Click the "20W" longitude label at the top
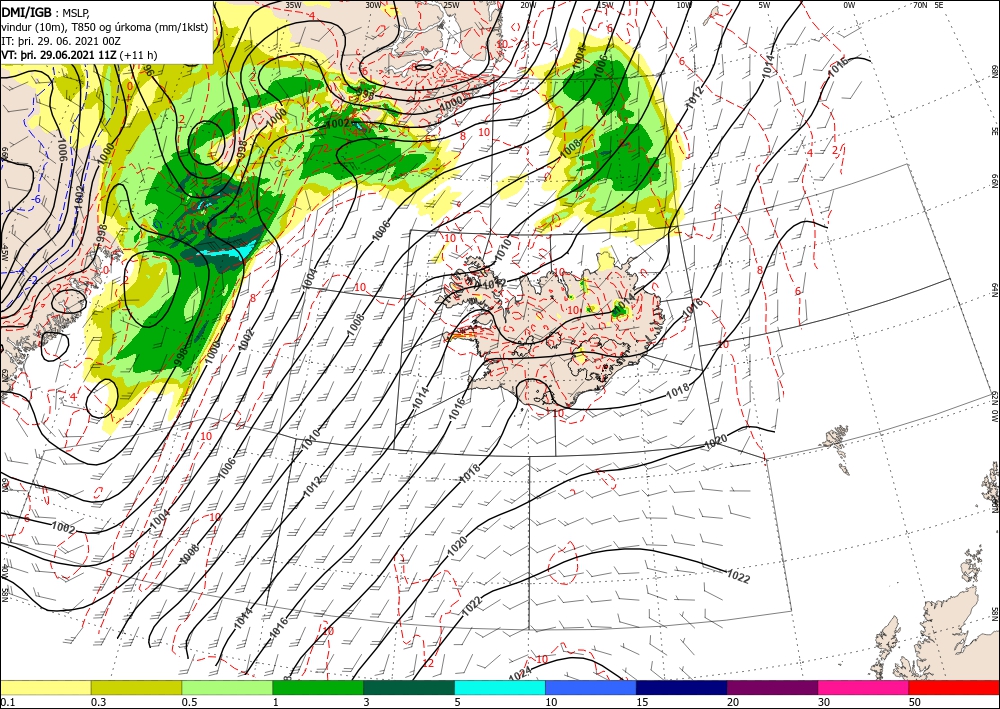1000x709 pixels. [528, 5]
